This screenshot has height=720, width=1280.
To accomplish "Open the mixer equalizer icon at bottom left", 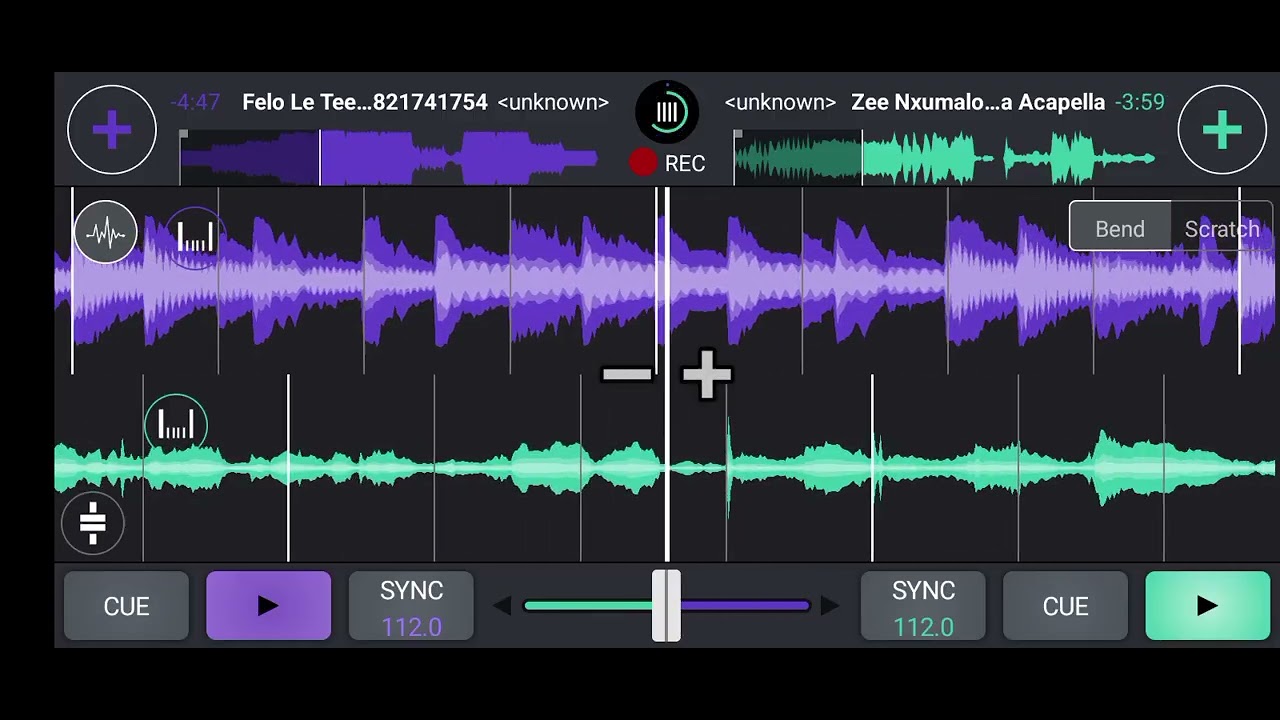I will pyautogui.click(x=93, y=522).
